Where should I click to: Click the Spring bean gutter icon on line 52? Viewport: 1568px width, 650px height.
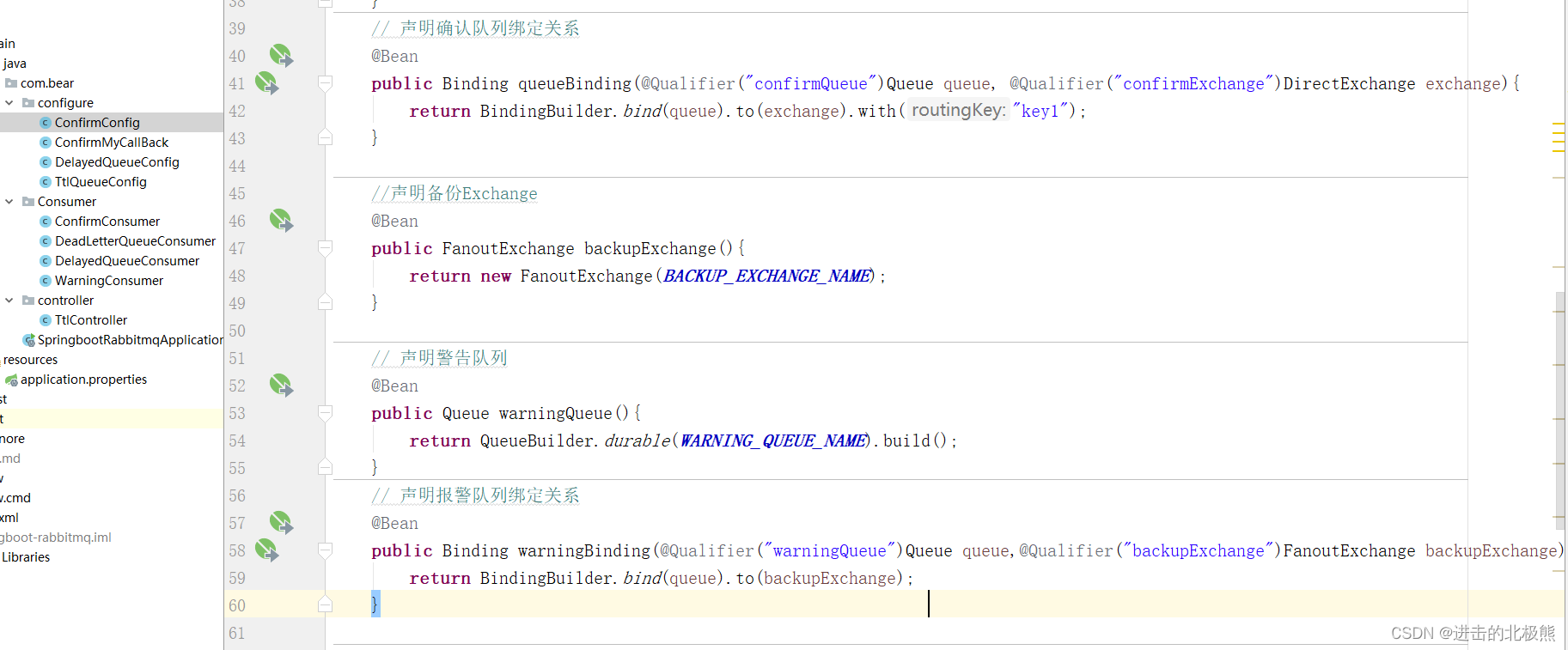click(281, 386)
